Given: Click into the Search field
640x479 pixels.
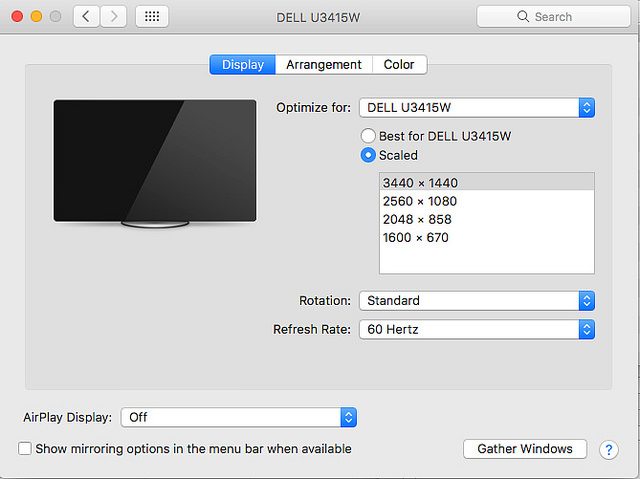Looking at the screenshot, I should tap(553, 16).
